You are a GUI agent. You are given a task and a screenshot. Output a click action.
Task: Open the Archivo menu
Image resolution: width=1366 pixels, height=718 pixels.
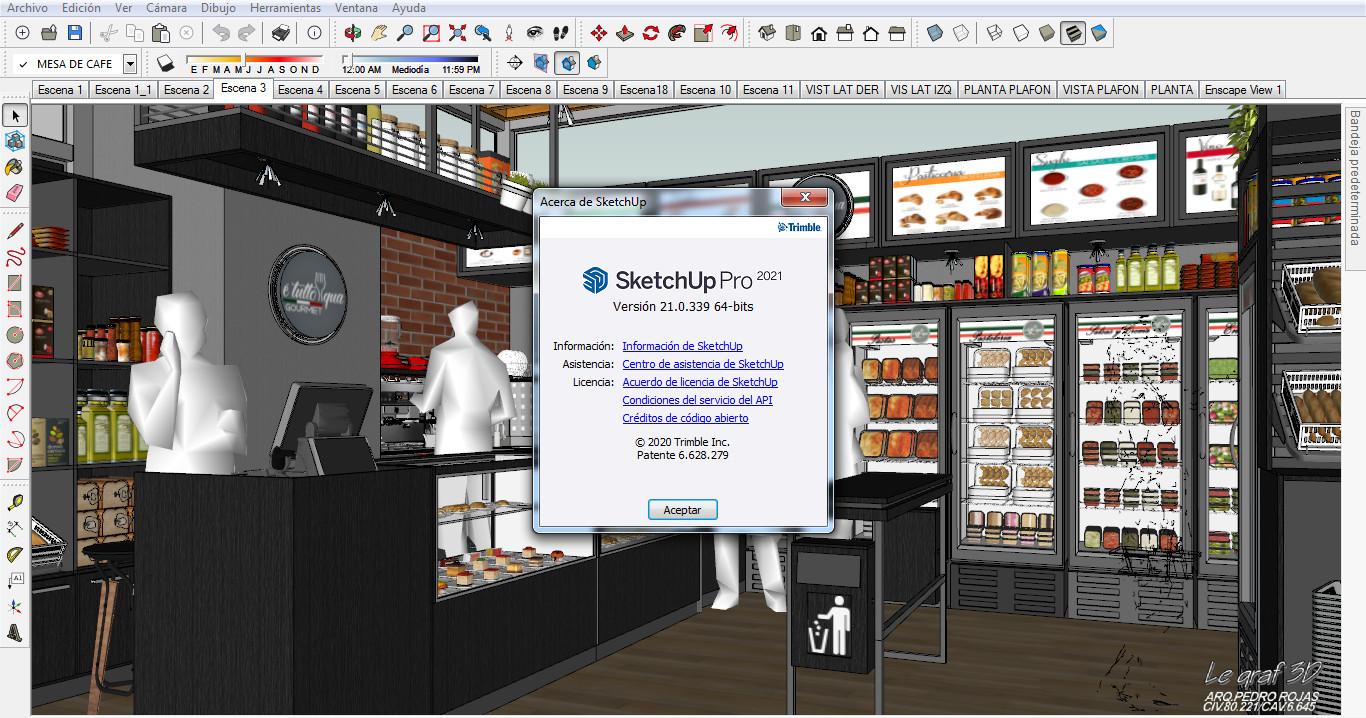click(27, 8)
